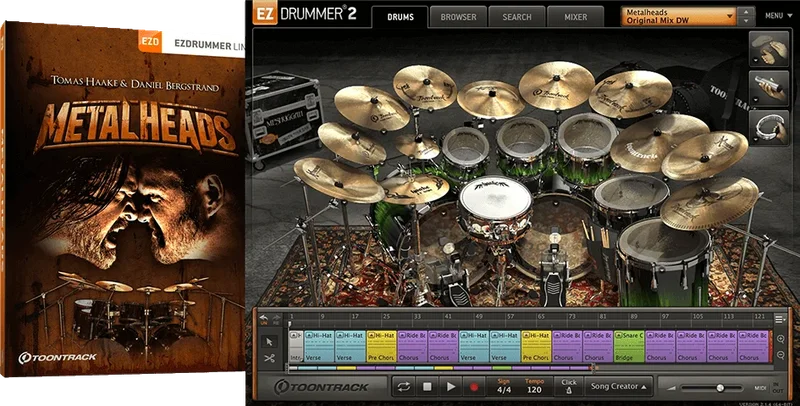Open the song track menu icon

point(779,319)
